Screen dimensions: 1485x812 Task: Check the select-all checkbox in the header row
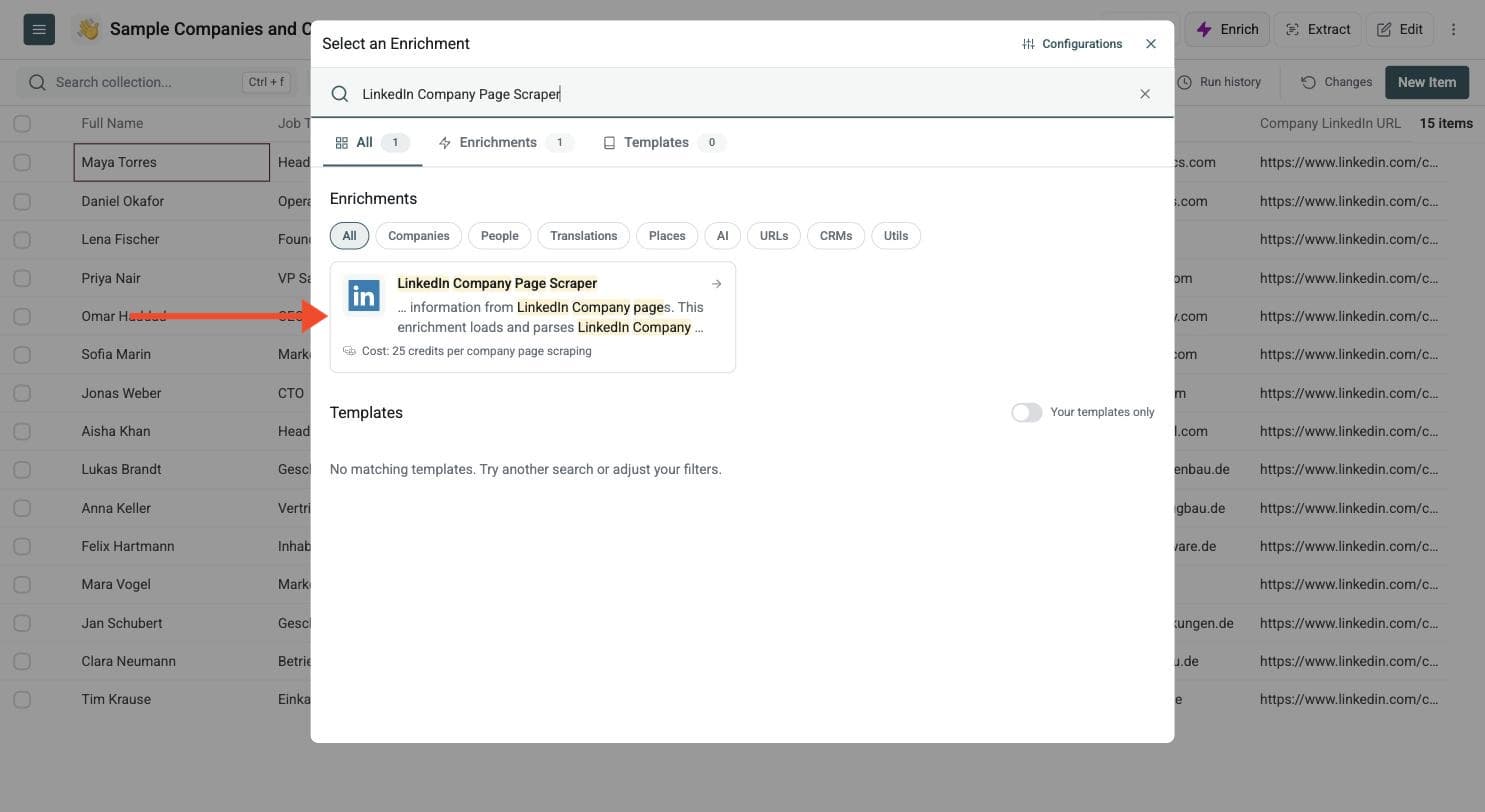point(22,123)
